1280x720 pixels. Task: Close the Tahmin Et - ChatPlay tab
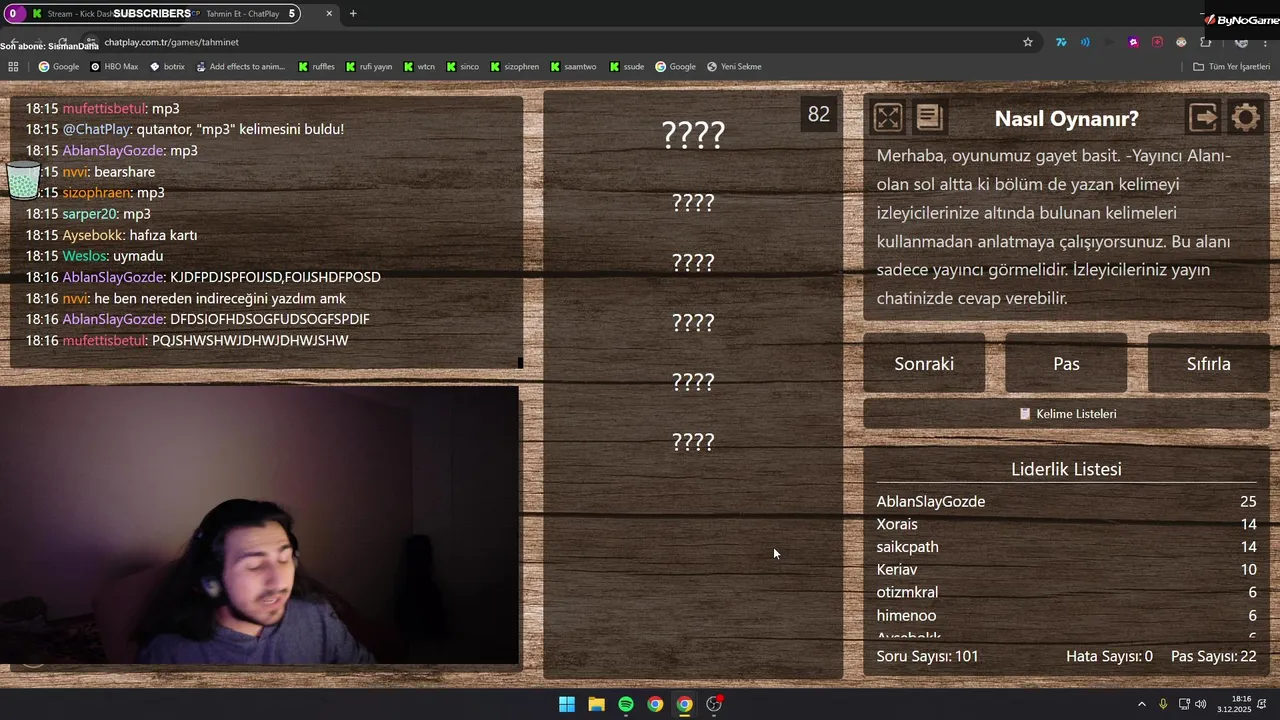(x=329, y=14)
